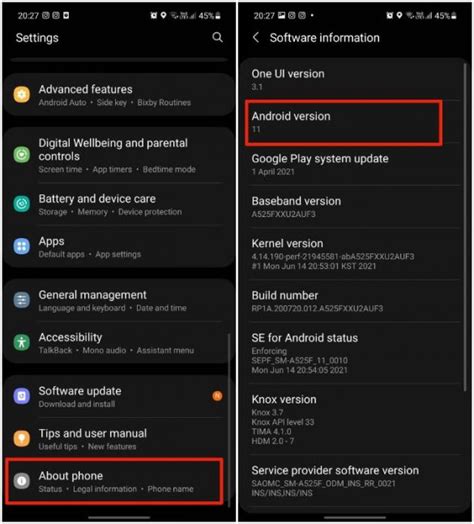Open the About phone menu entry
Viewport: 474px width, 524px height.
coord(114,481)
